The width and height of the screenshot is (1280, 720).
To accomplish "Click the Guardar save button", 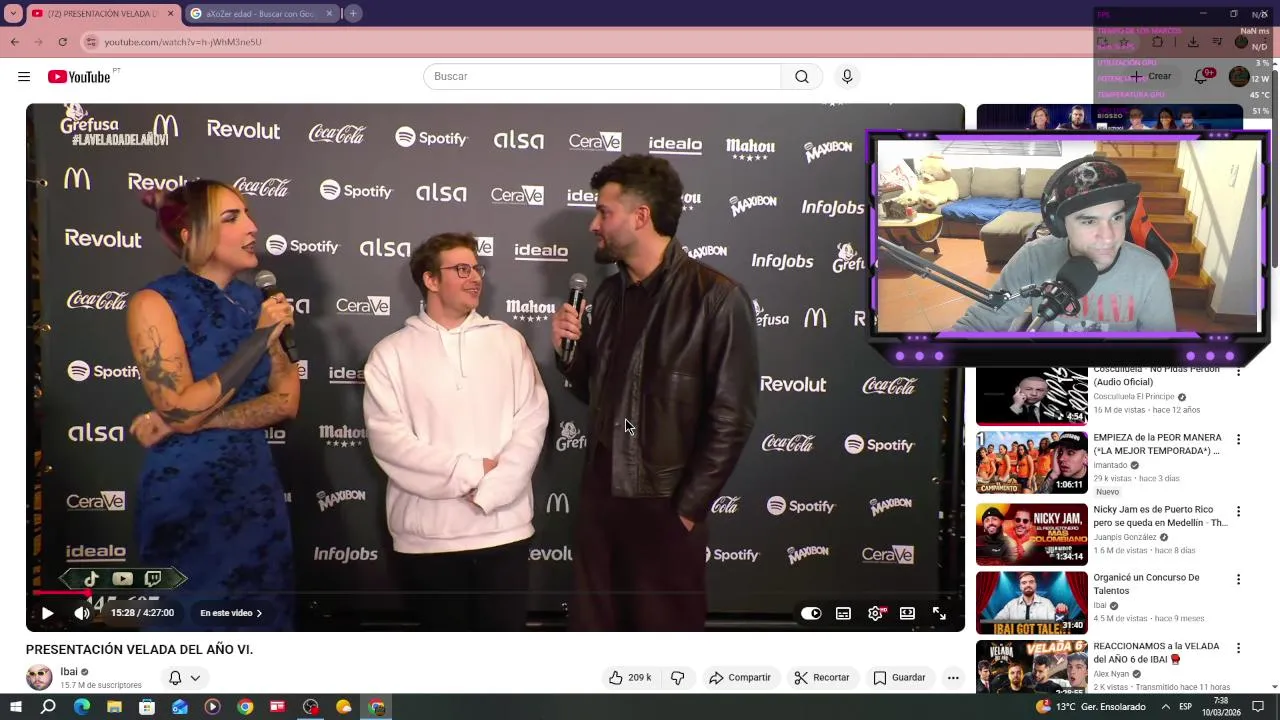I will tap(899, 678).
